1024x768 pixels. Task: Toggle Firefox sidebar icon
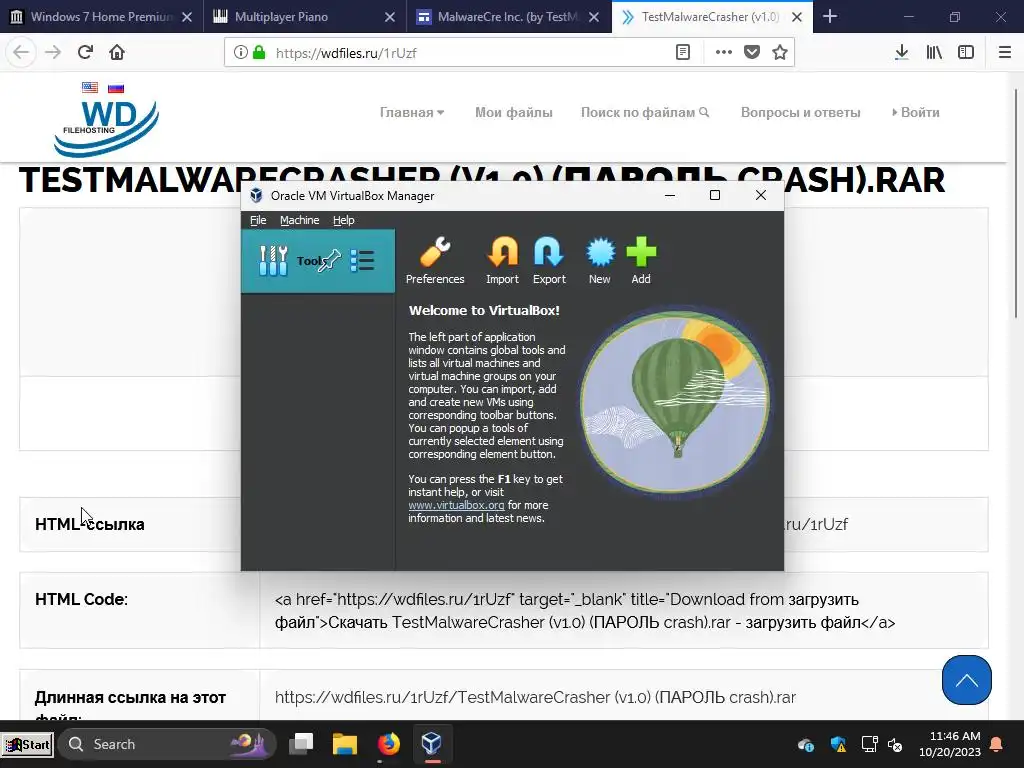click(x=966, y=52)
